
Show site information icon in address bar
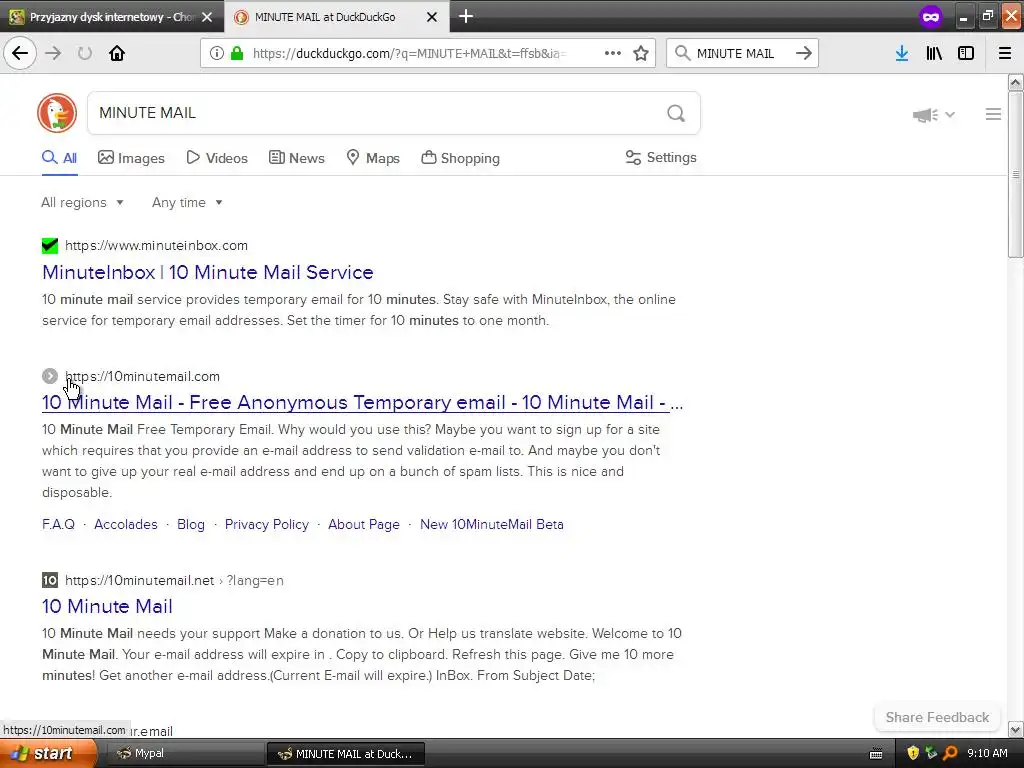217,53
